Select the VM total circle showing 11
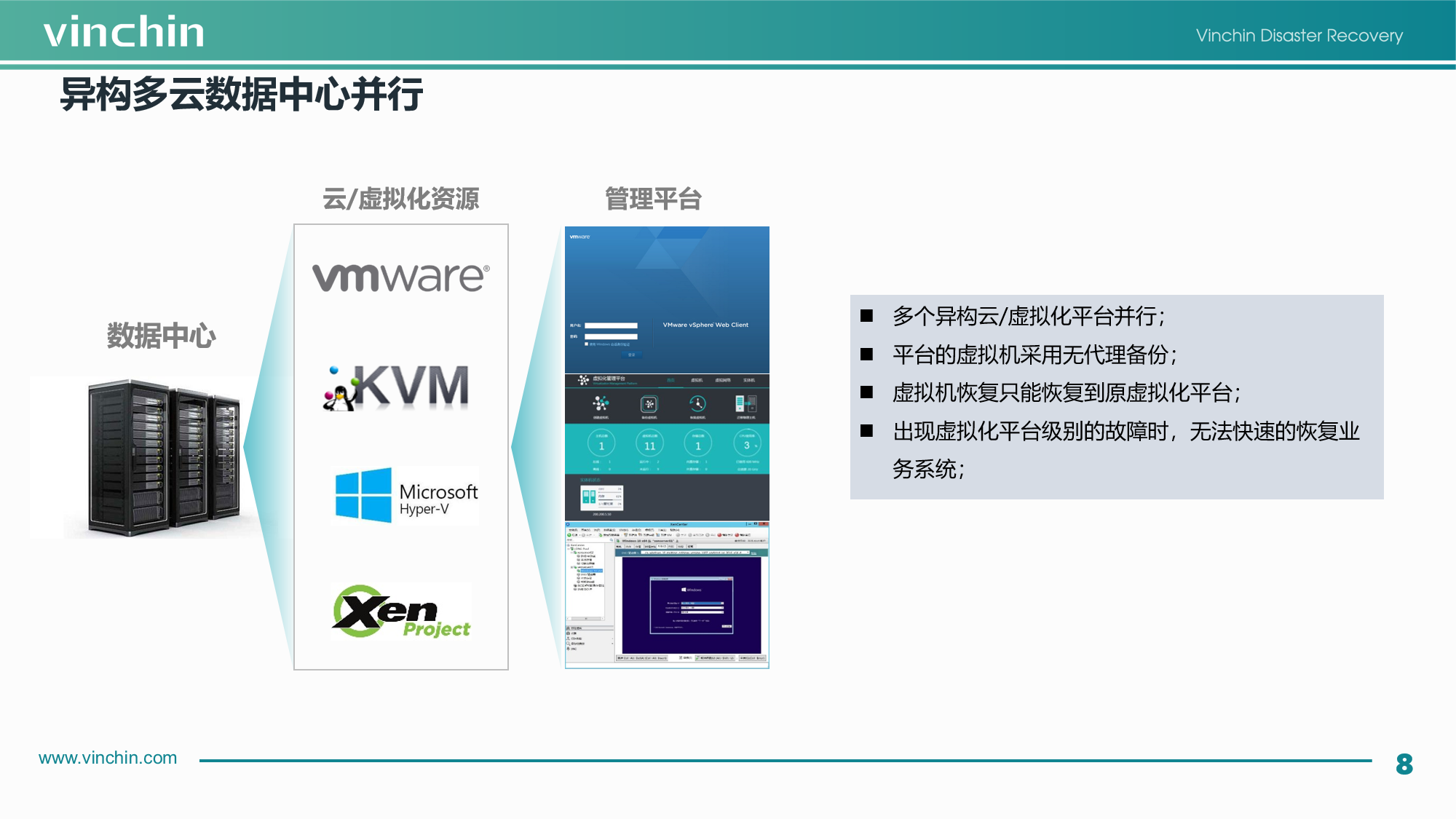The width and height of the screenshot is (1456, 819). point(649,443)
